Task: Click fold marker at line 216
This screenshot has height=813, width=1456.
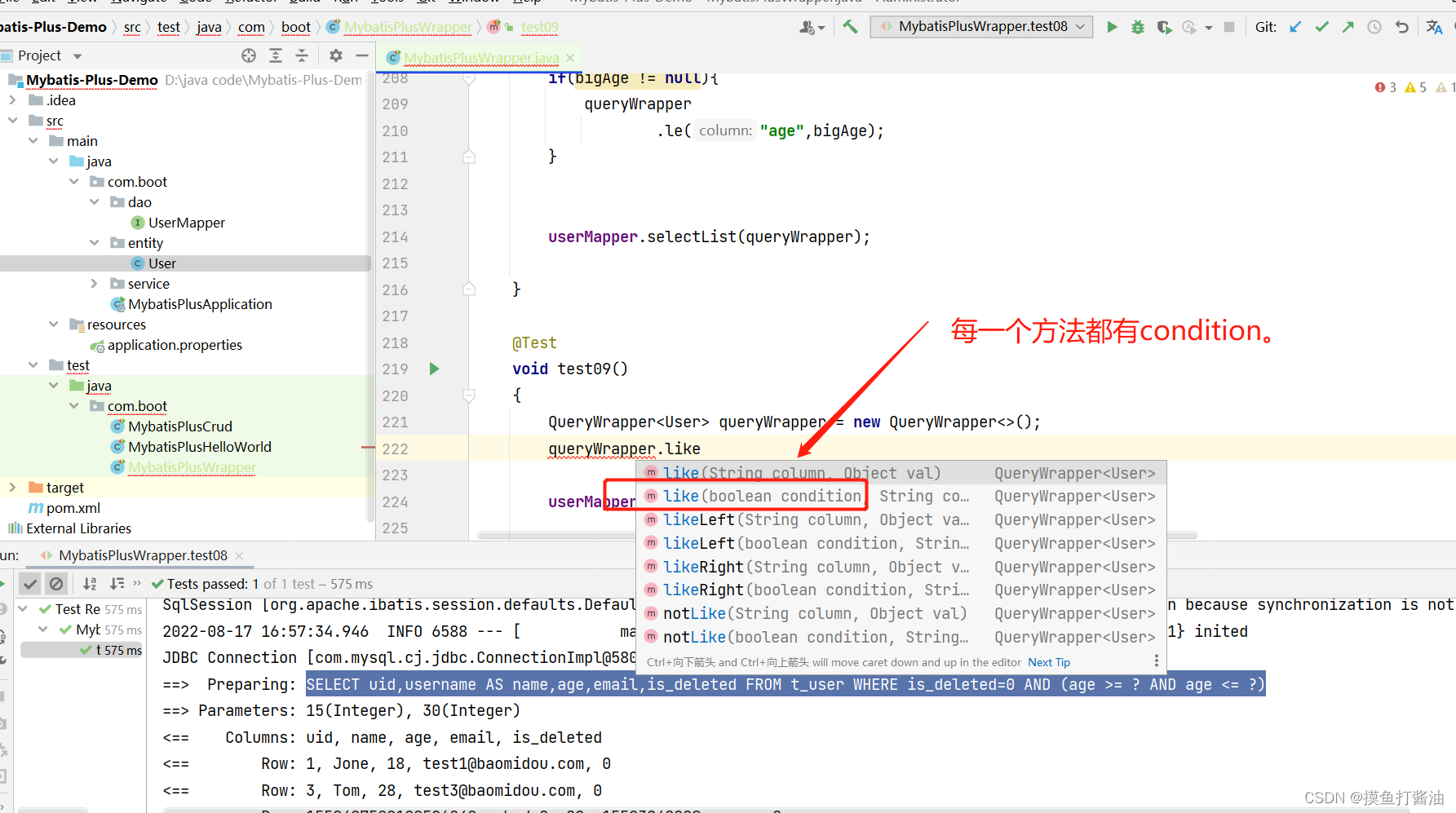Action: click(x=469, y=289)
